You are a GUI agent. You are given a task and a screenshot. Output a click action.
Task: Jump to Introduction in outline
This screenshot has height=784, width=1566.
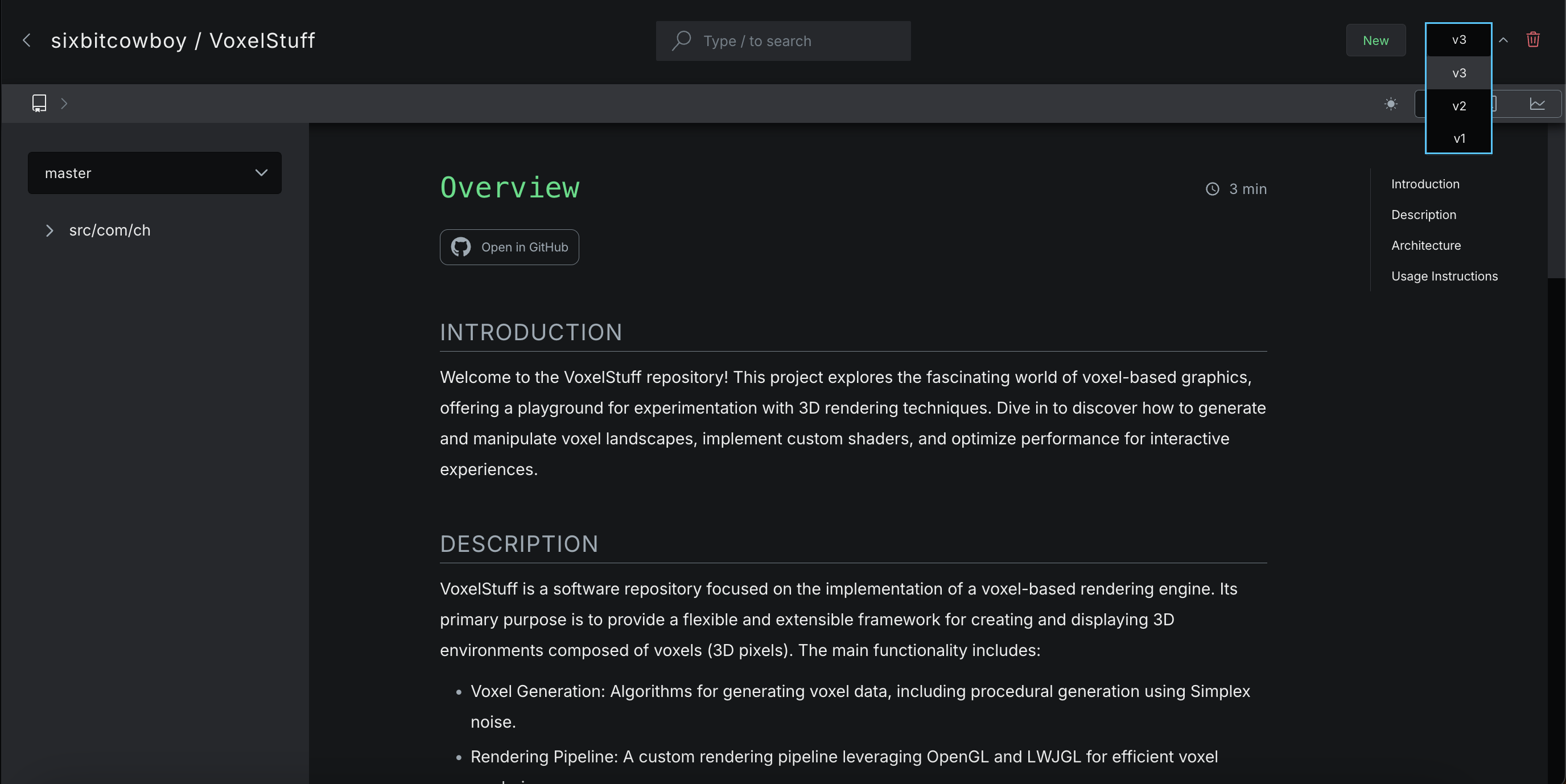click(1425, 184)
